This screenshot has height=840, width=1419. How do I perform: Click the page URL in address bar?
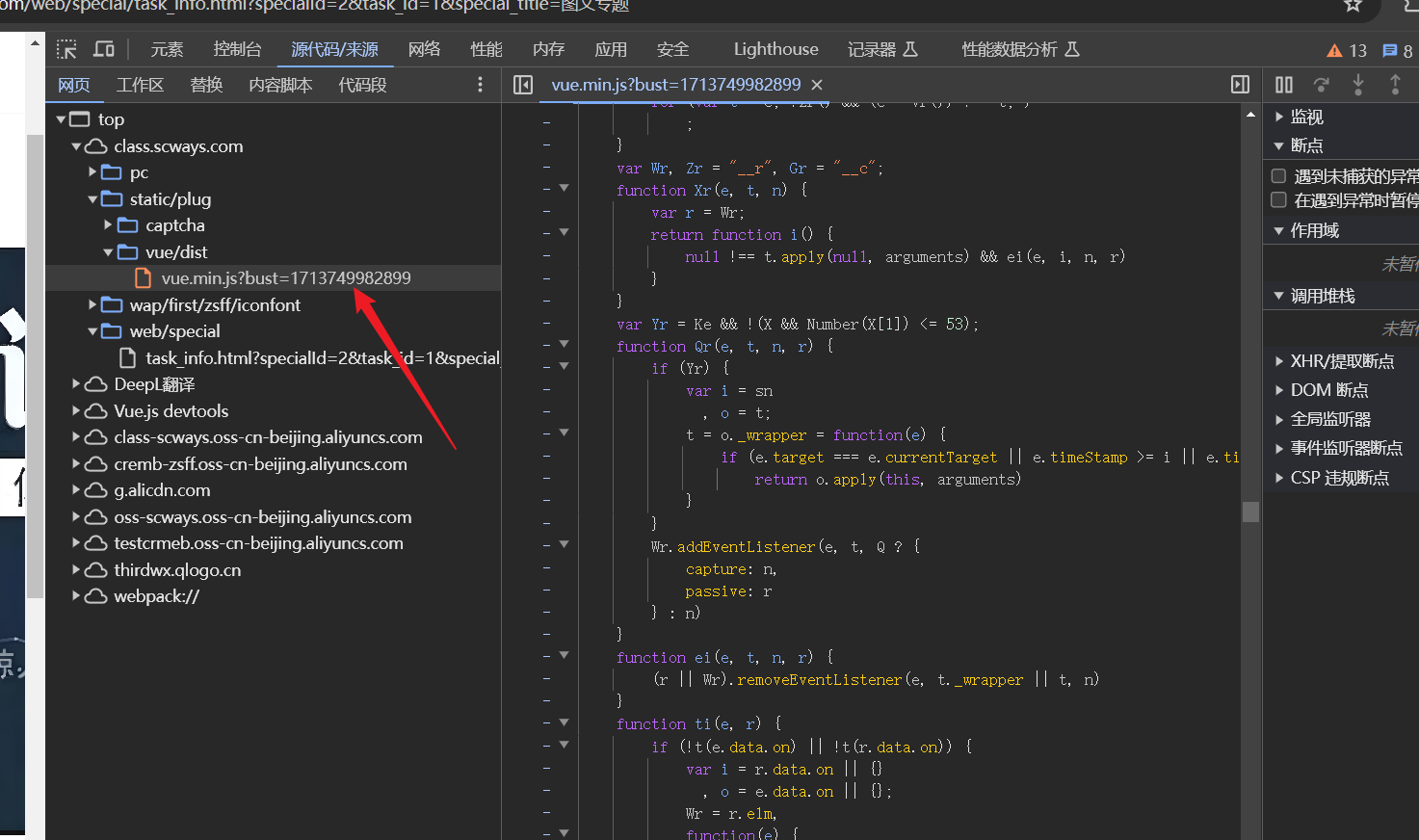tap(314, 6)
